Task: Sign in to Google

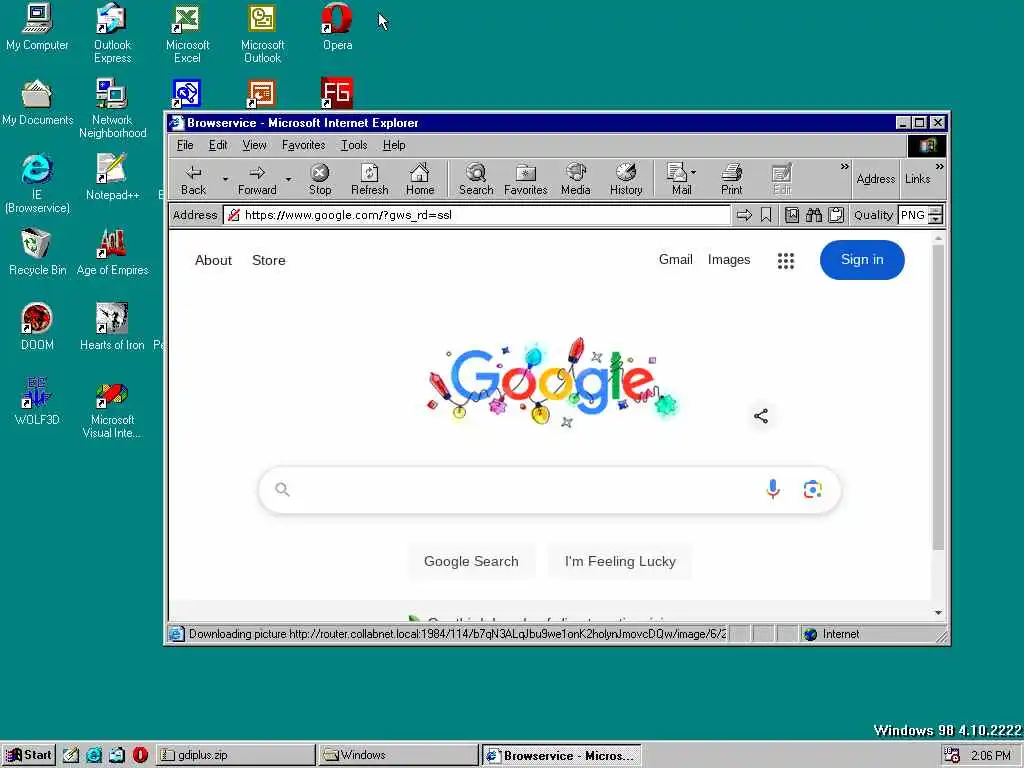Action: pyautogui.click(x=862, y=260)
